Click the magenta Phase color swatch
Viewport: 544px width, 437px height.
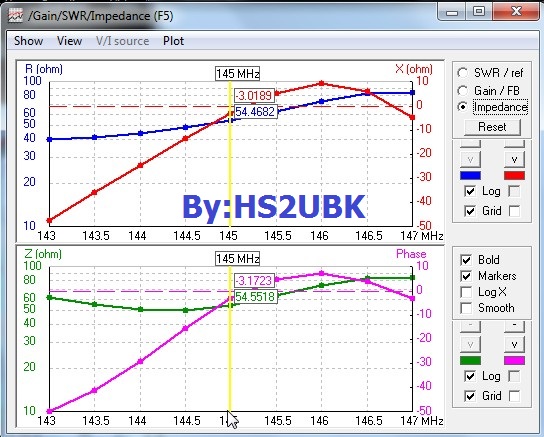(514, 361)
